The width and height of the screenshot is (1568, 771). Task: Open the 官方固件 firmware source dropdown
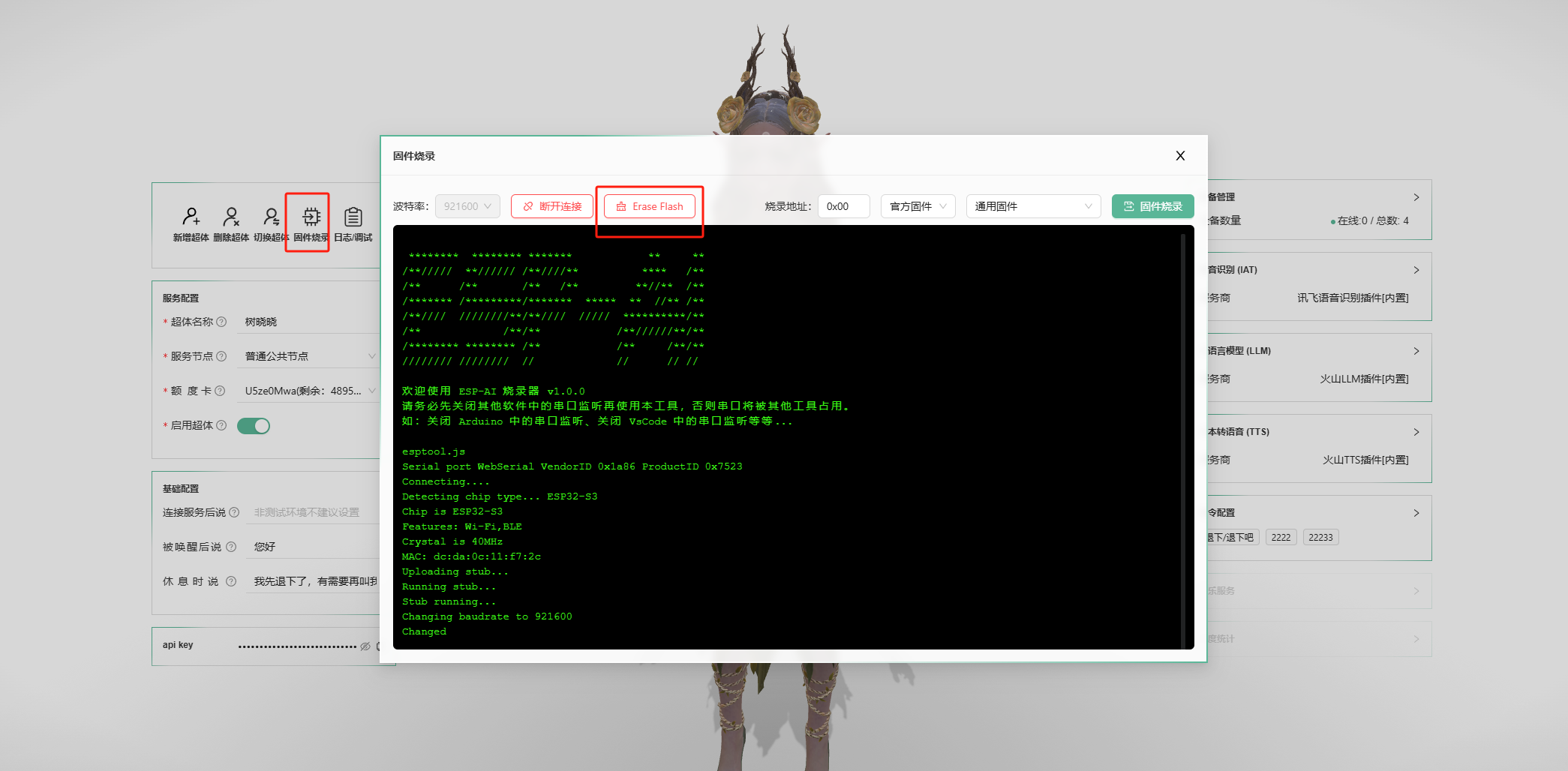(x=918, y=206)
